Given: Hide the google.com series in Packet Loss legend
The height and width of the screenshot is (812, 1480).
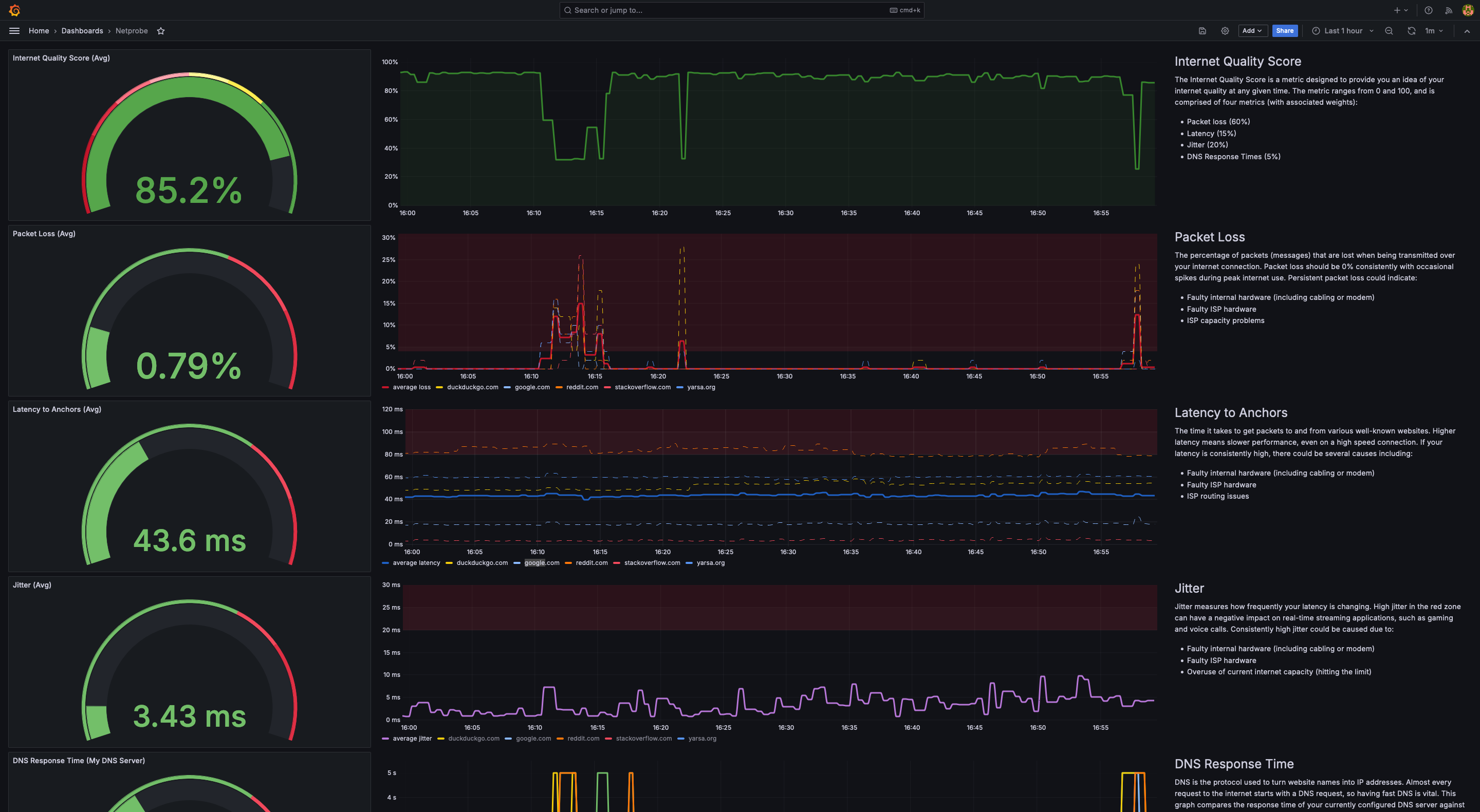Looking at the screenshot, I should pos(531,387).
